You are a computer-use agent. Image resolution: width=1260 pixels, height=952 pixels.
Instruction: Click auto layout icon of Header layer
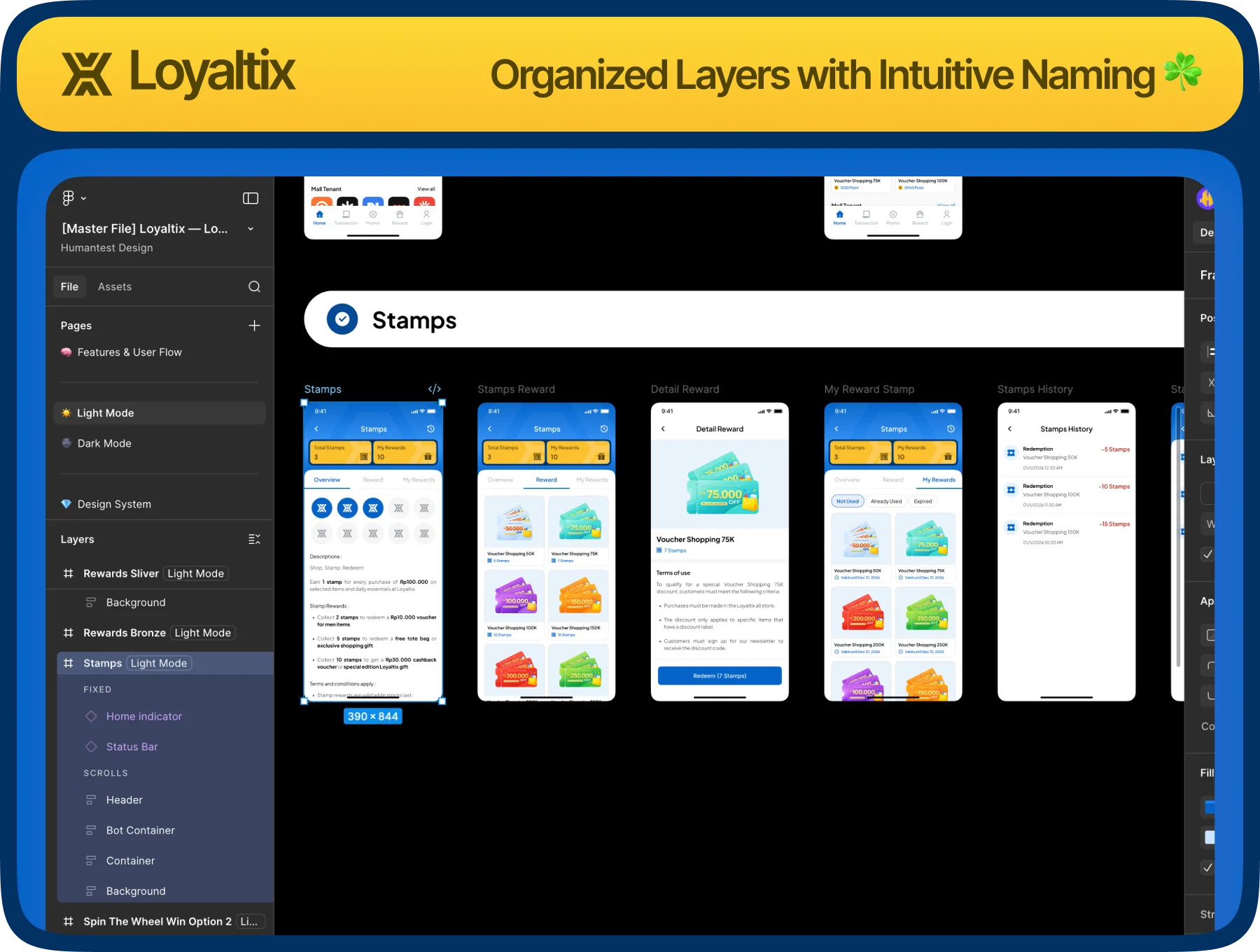[91, 799]
